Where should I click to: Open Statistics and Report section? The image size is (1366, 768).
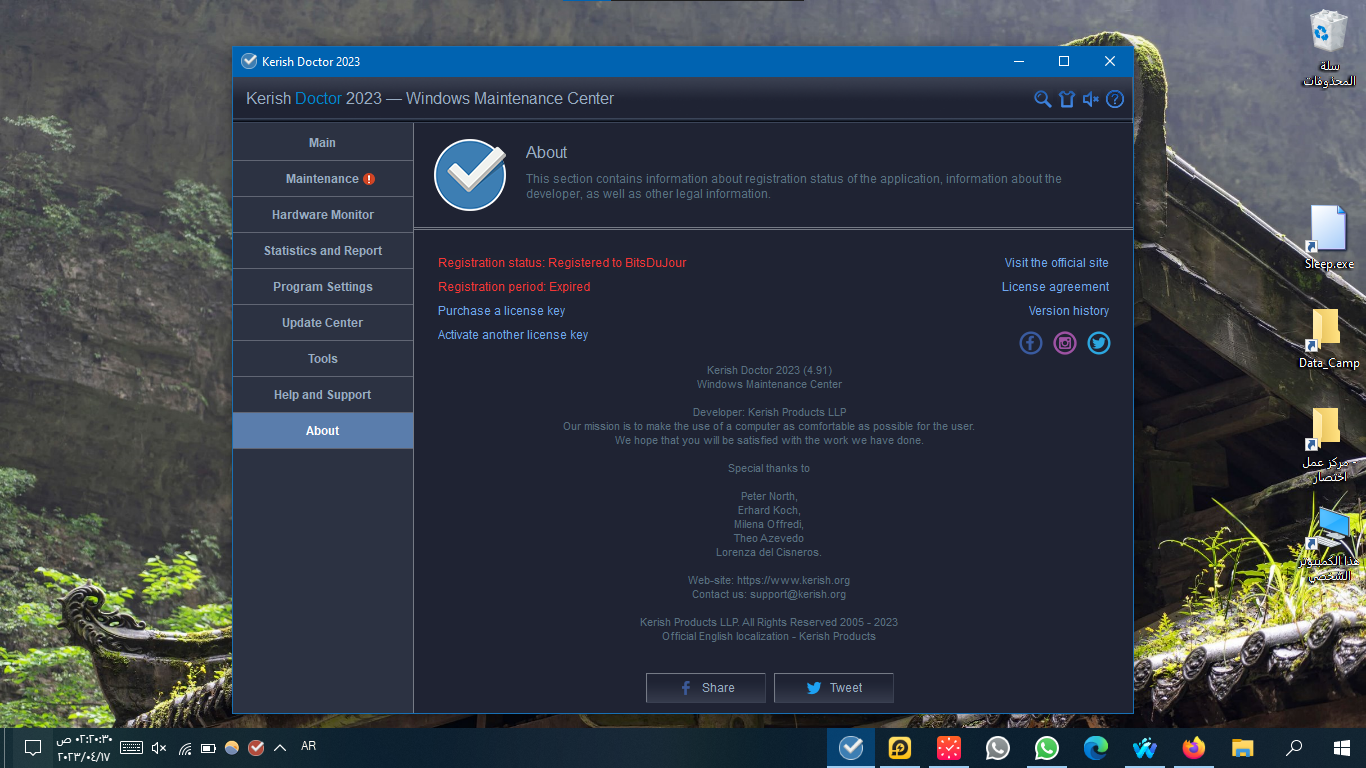pos(323,251)
